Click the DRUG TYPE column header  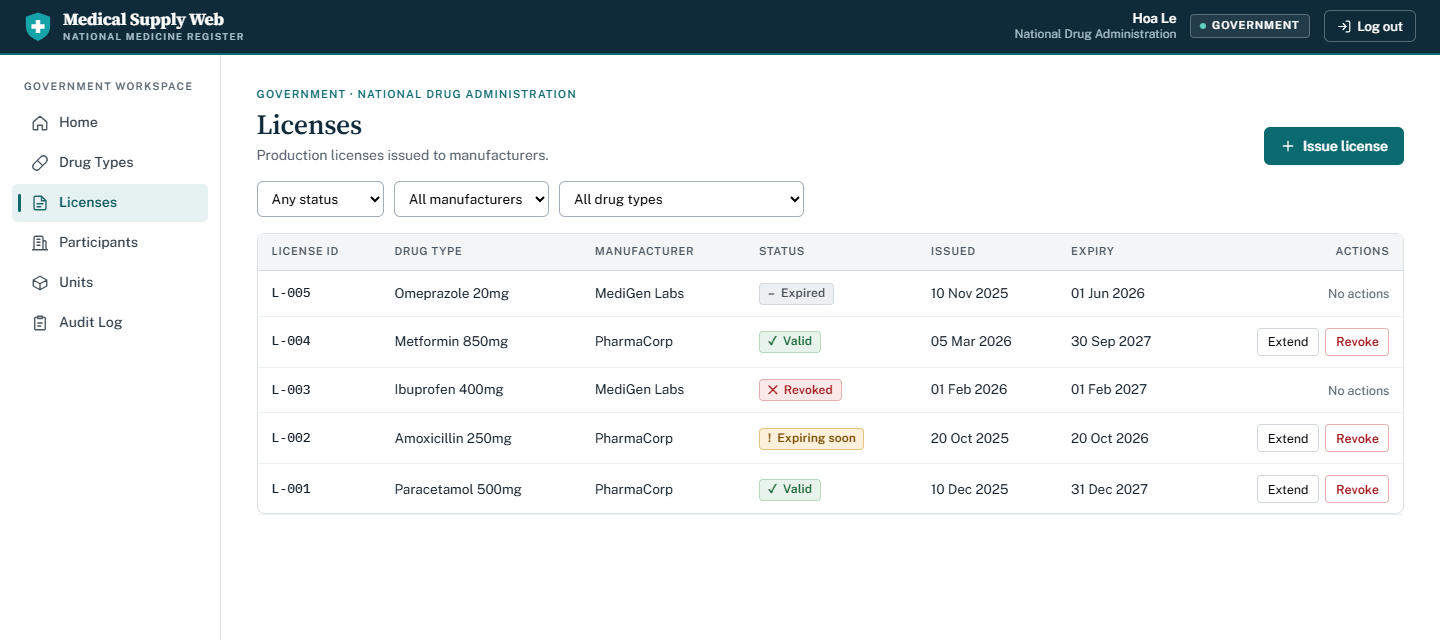[428, 251]
